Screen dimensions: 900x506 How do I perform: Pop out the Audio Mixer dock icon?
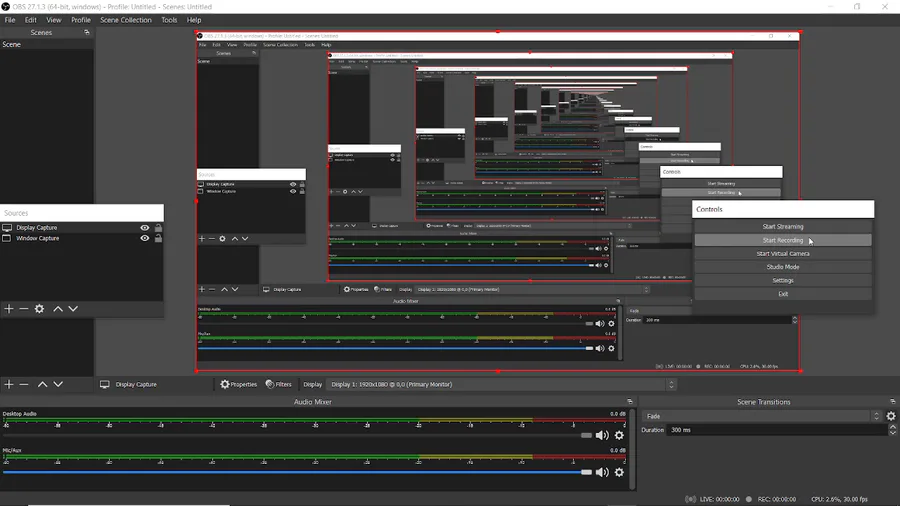tap(630, 402)
